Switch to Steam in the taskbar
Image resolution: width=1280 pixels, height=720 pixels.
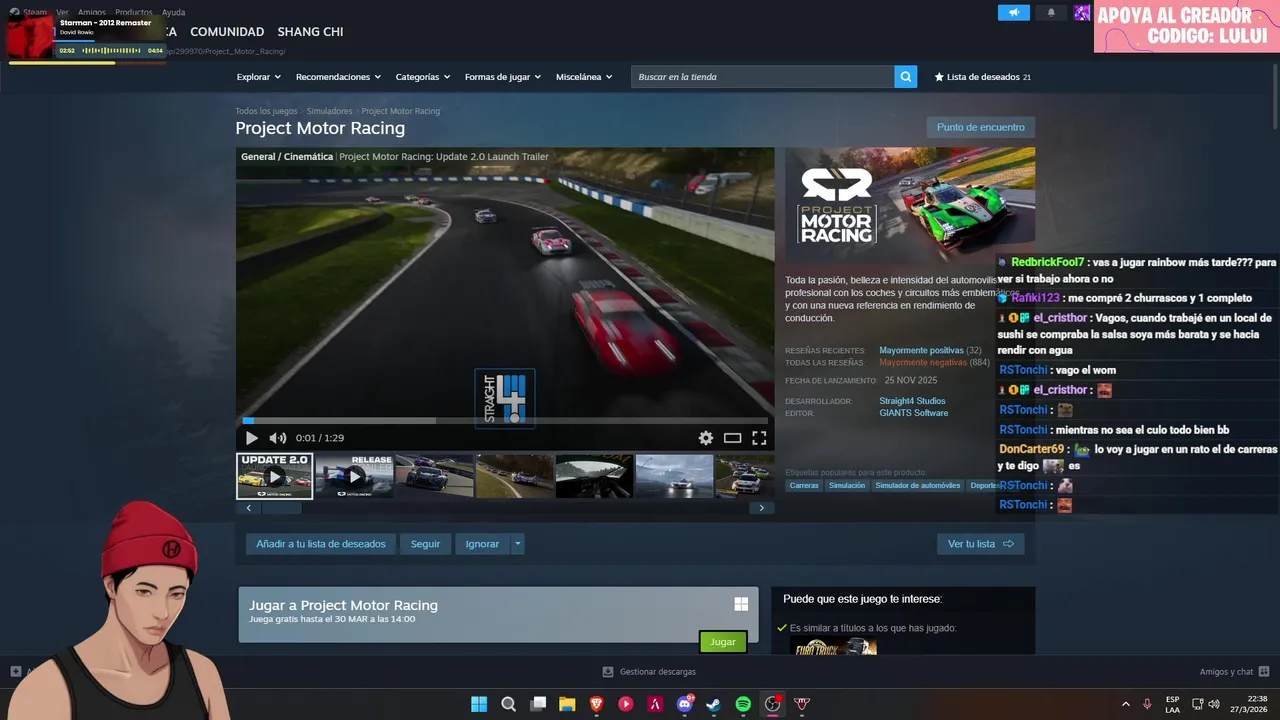click(x=714, y=704)
